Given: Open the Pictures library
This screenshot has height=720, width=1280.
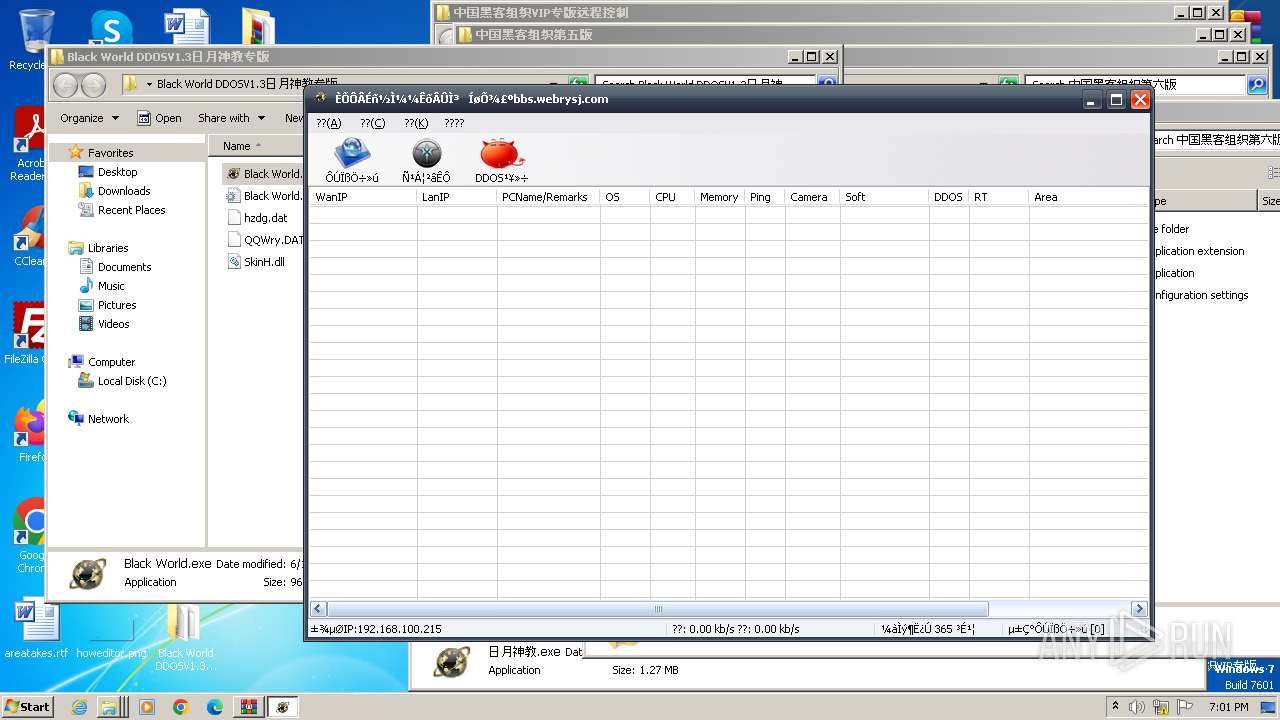Looking at the screenshot, I should 117,305.
